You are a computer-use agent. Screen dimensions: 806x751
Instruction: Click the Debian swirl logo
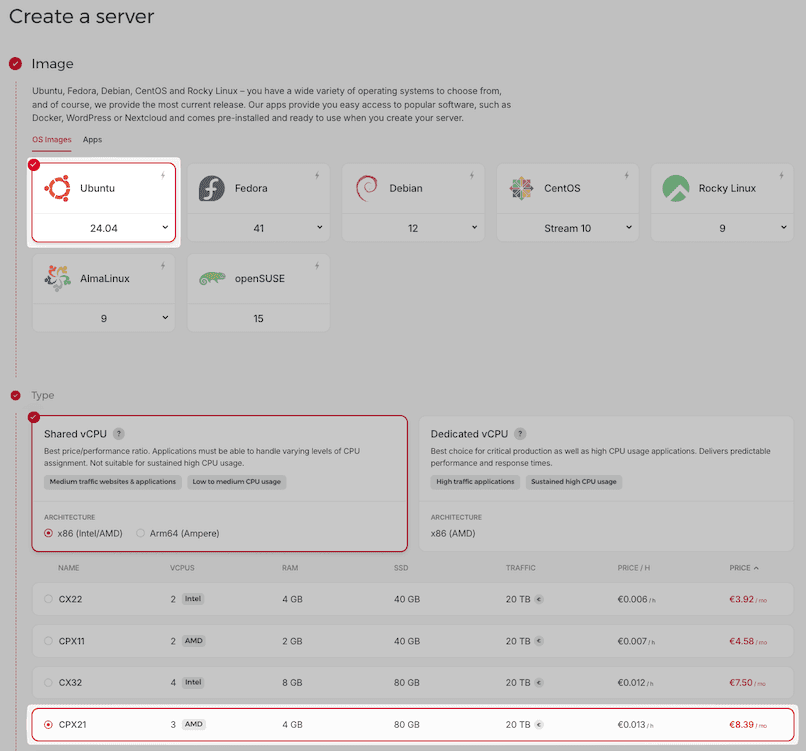coord(367,188)
